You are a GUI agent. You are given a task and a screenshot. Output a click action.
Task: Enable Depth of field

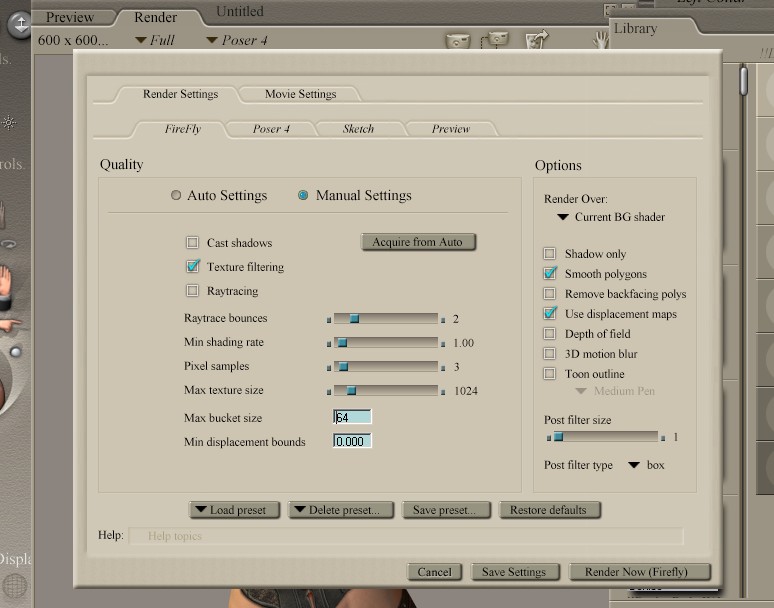pyautogui.click(x=549, y=334)
